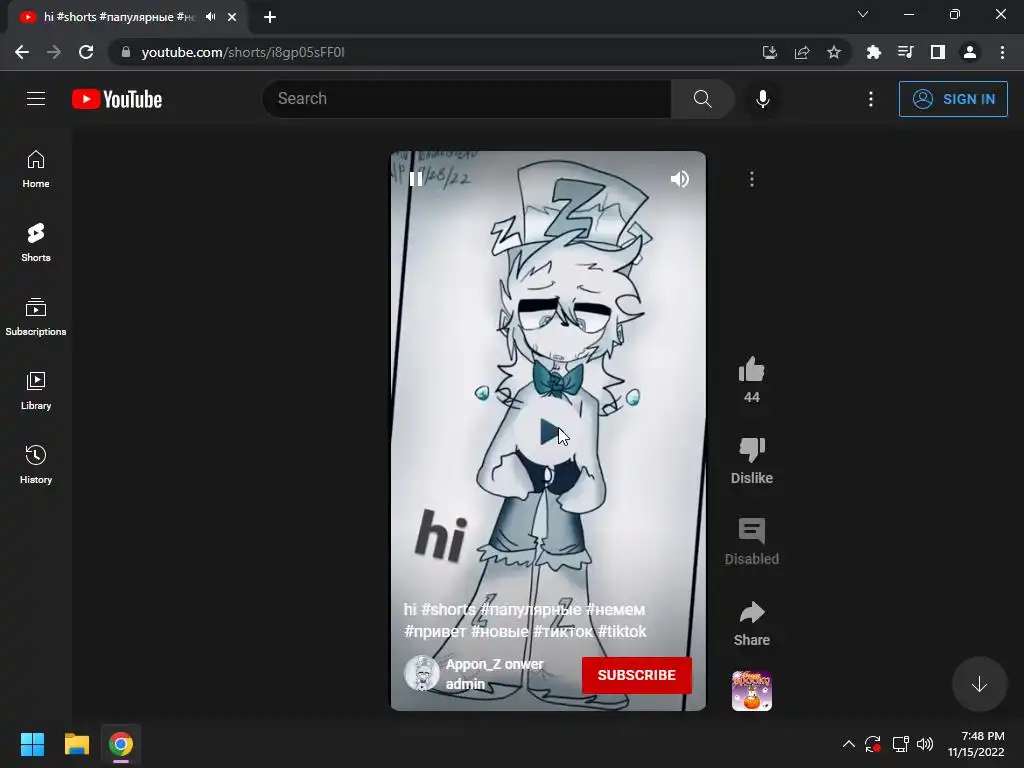This screenshot has width=1024, height=768.
Task: Open tab search chevron dropdown
Action: point(863,14)
